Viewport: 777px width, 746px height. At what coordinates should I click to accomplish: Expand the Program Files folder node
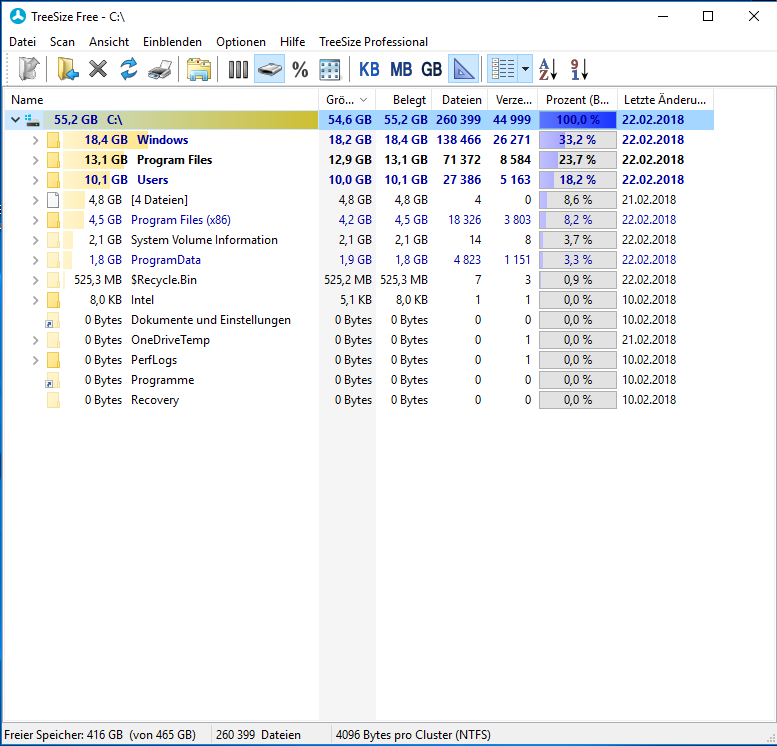35,160
